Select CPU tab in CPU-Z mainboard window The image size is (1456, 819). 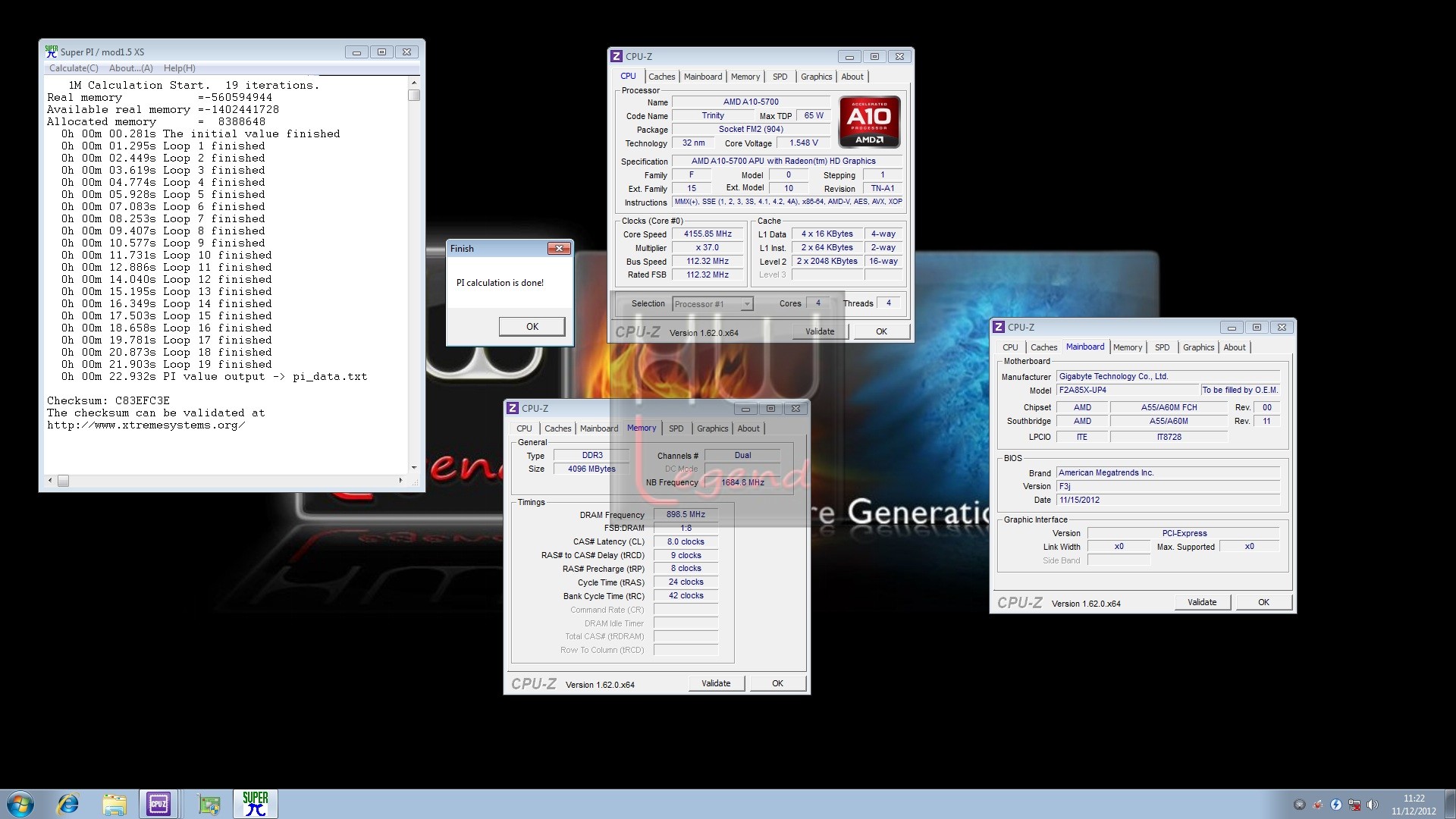point(1010,347)
